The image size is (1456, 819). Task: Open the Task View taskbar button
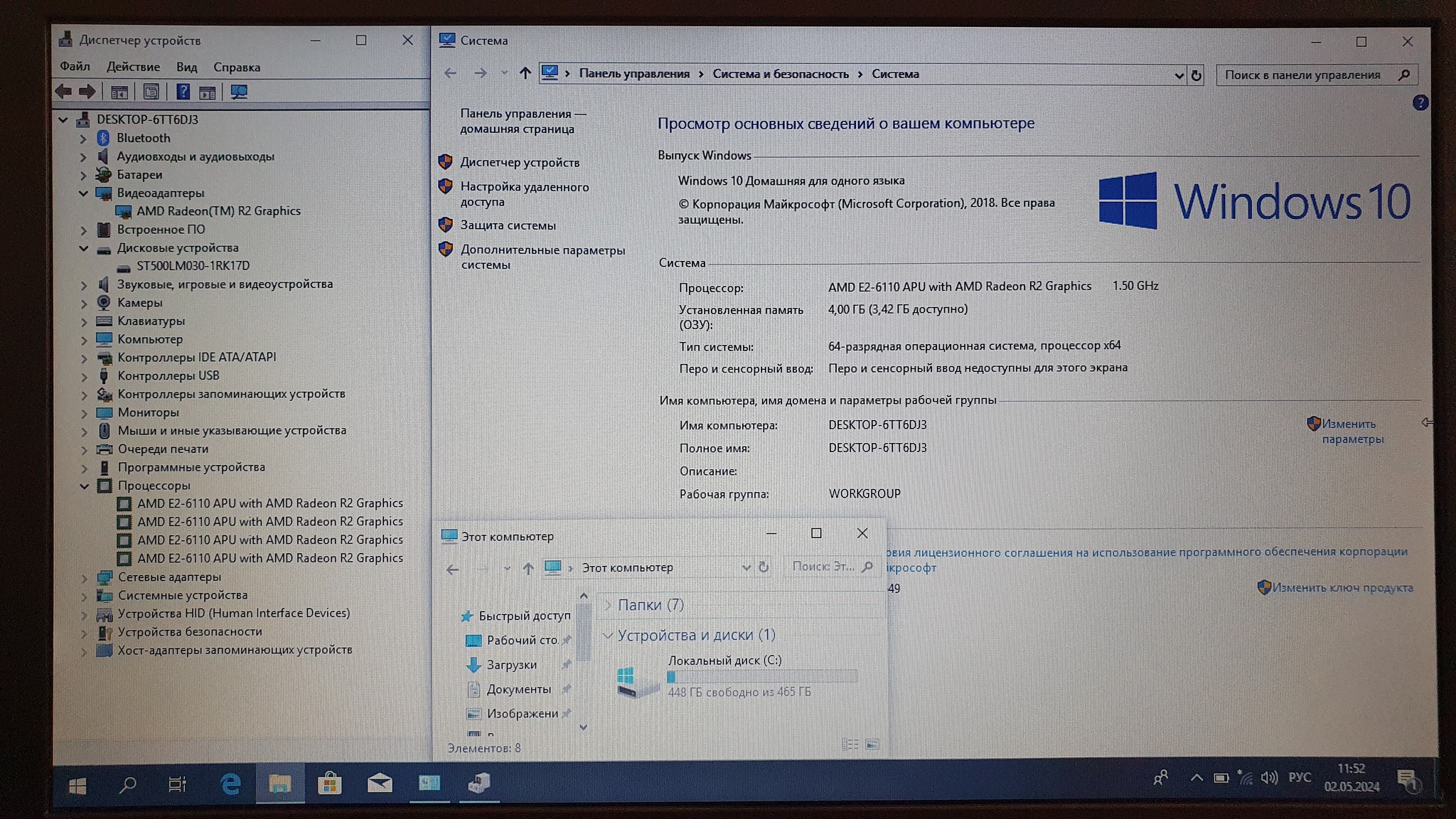177,784
